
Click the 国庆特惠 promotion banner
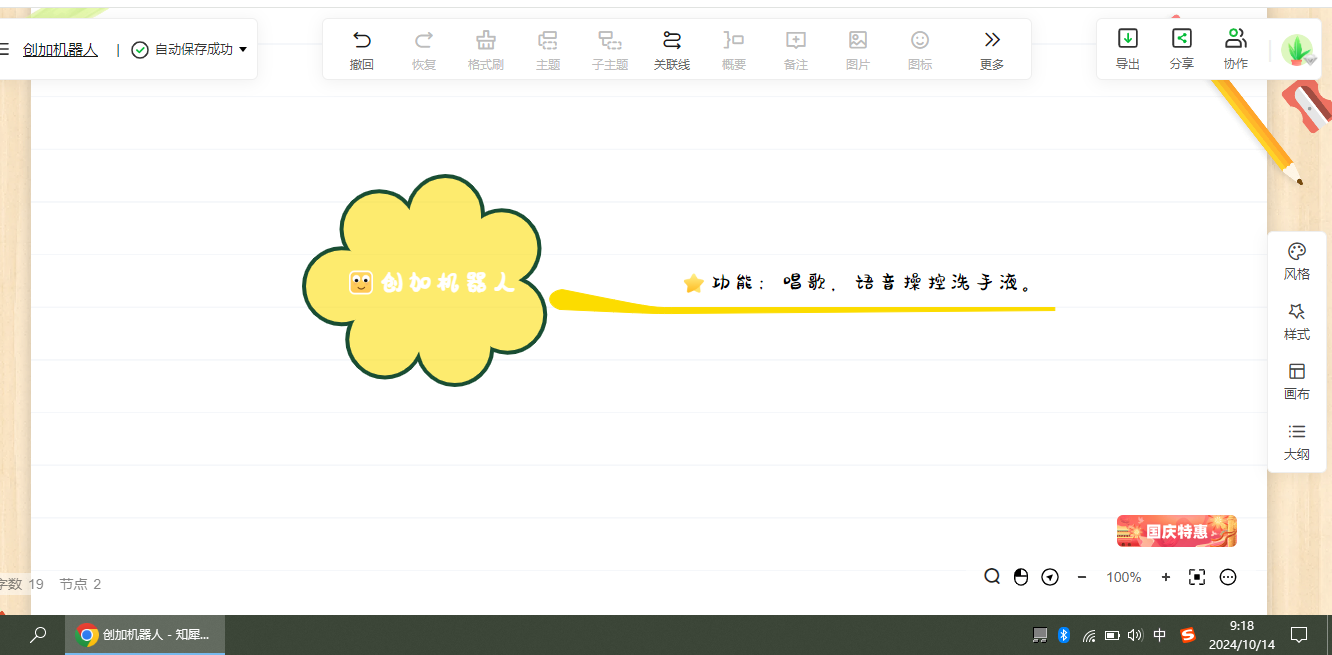pos(1177,531)
